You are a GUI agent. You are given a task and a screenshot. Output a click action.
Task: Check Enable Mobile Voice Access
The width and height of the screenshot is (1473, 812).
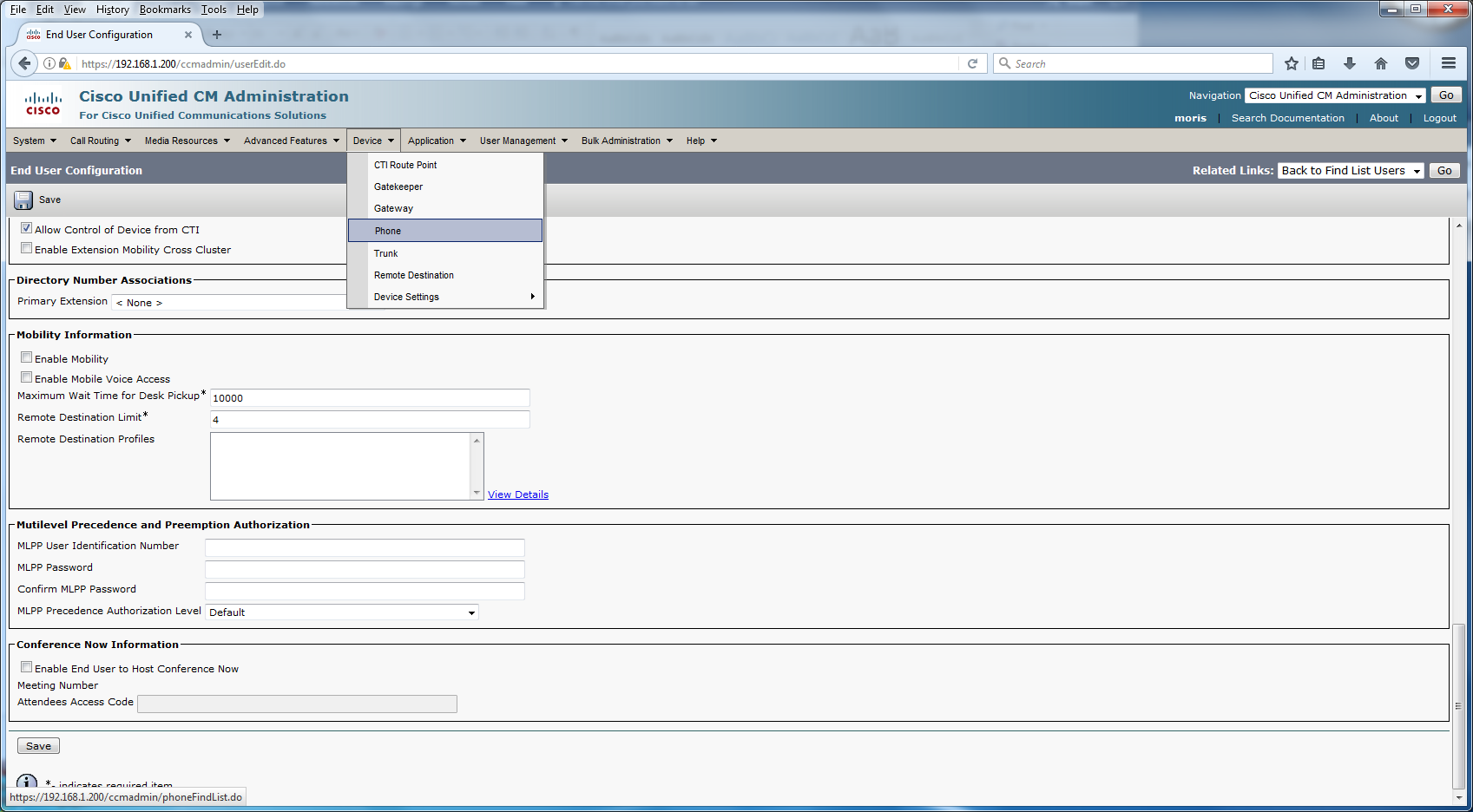[27, 377]
